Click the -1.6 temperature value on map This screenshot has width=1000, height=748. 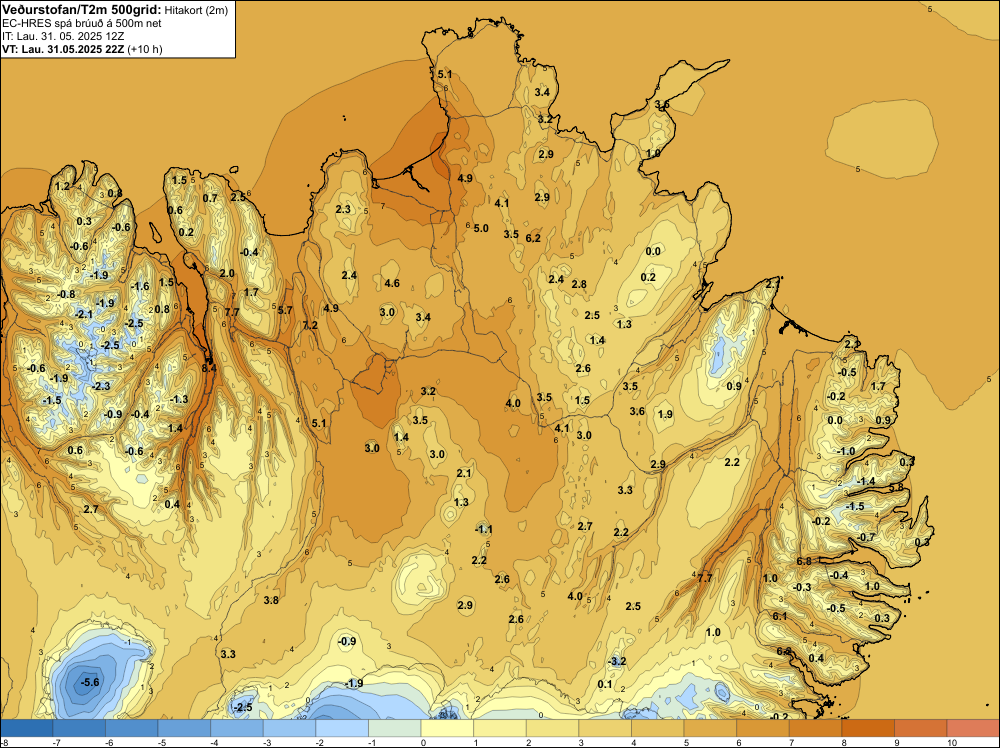pos(140,286)
